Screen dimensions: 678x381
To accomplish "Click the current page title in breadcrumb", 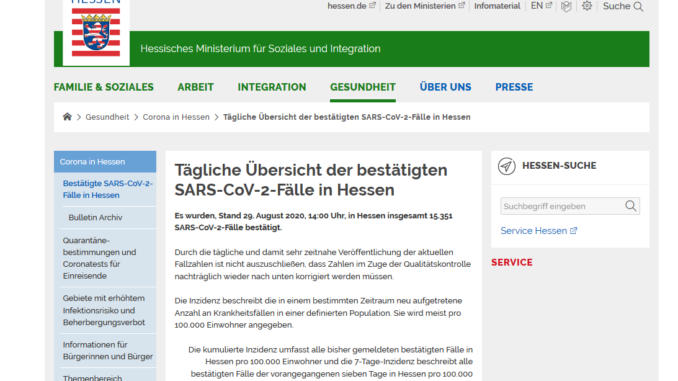I will (x=347, y=117).
